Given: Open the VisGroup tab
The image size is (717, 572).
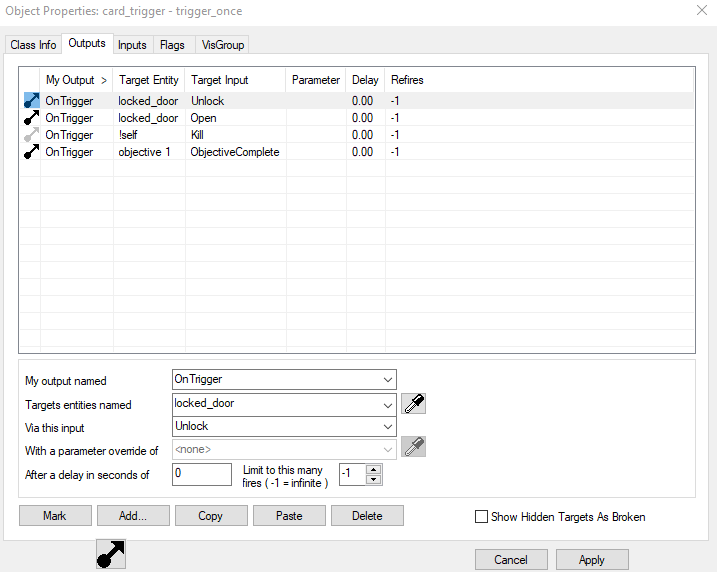Looking at the screenshot, I should pos(223,45).
